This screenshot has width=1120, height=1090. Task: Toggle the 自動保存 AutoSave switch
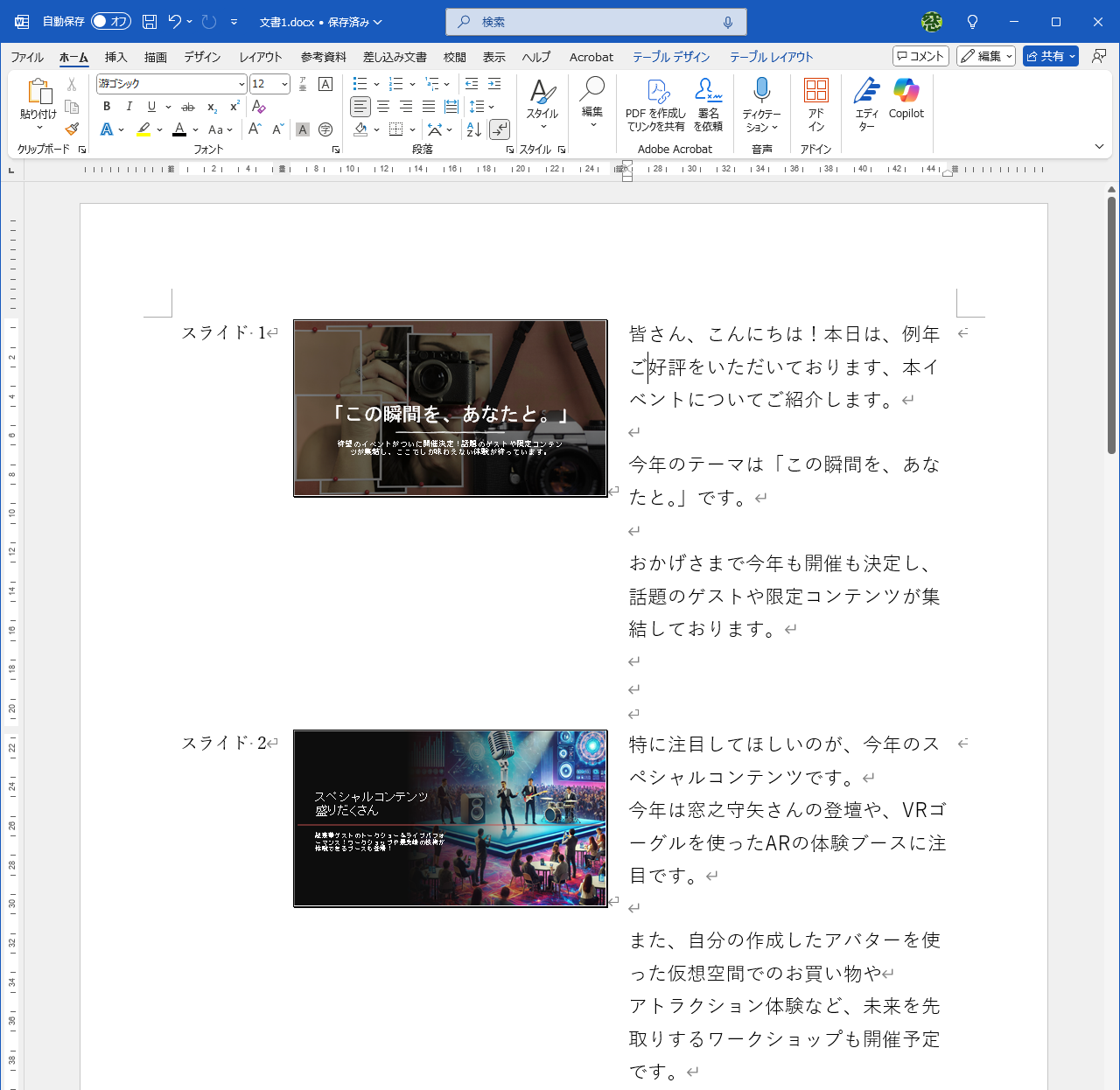point(110,21)
